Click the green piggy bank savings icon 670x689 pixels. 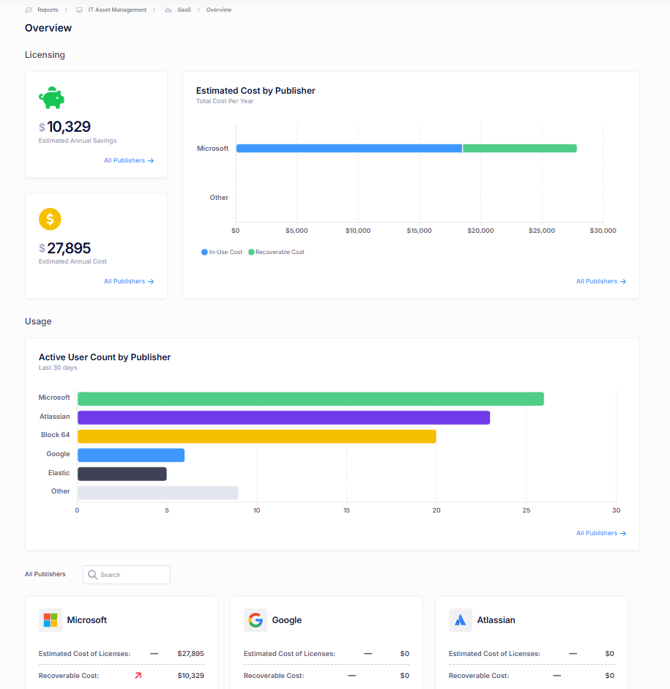click(x=51, y=98)
